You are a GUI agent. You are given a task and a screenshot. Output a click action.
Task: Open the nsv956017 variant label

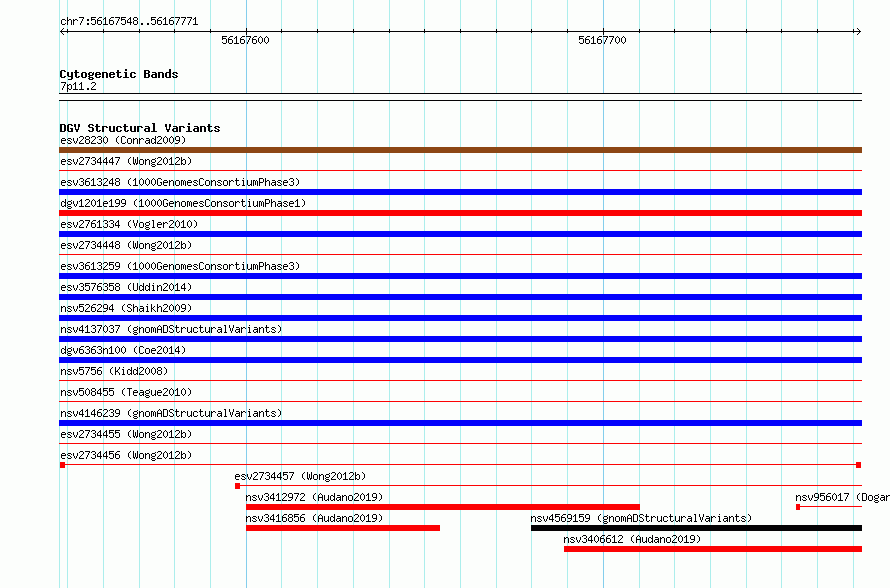842,497
